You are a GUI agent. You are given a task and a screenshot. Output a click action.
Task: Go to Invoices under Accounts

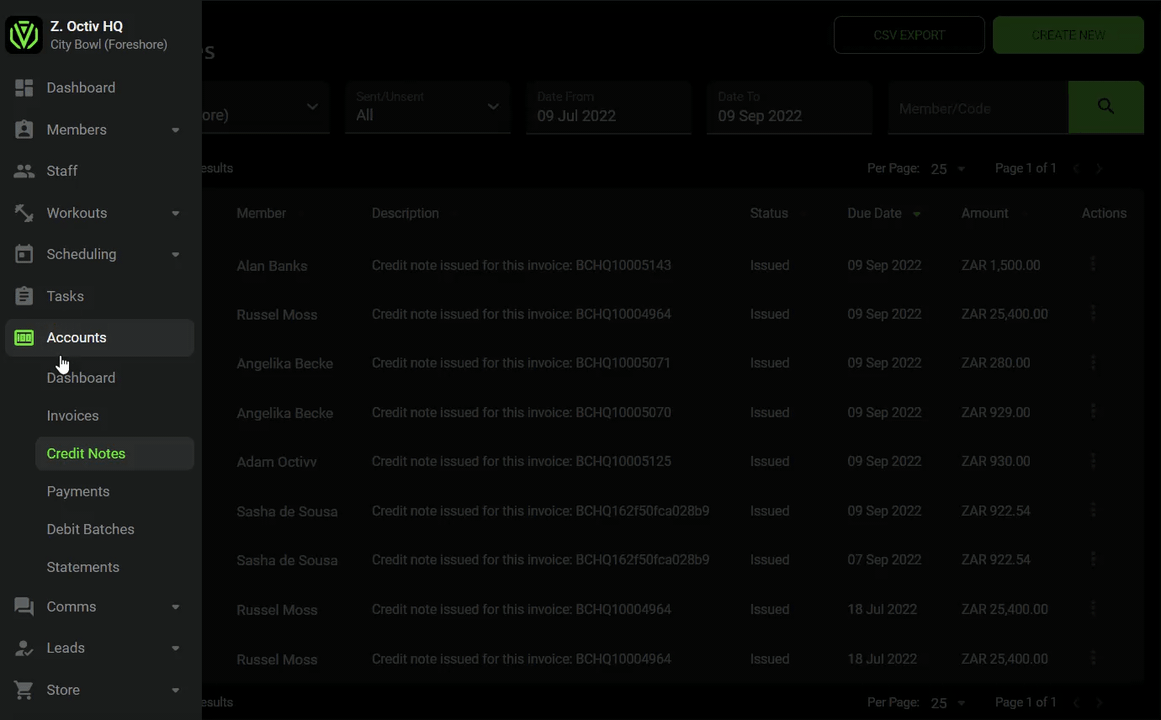(73, 416)
